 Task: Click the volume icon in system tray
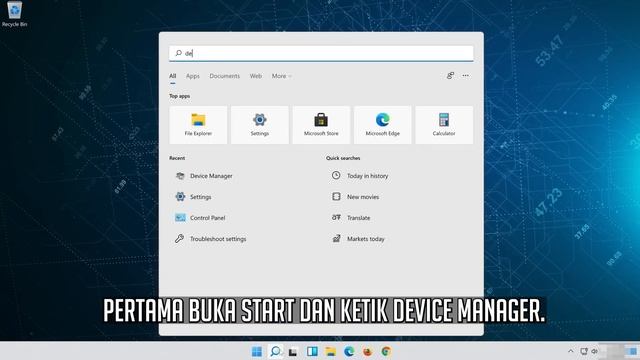click(x=595, y=351)
